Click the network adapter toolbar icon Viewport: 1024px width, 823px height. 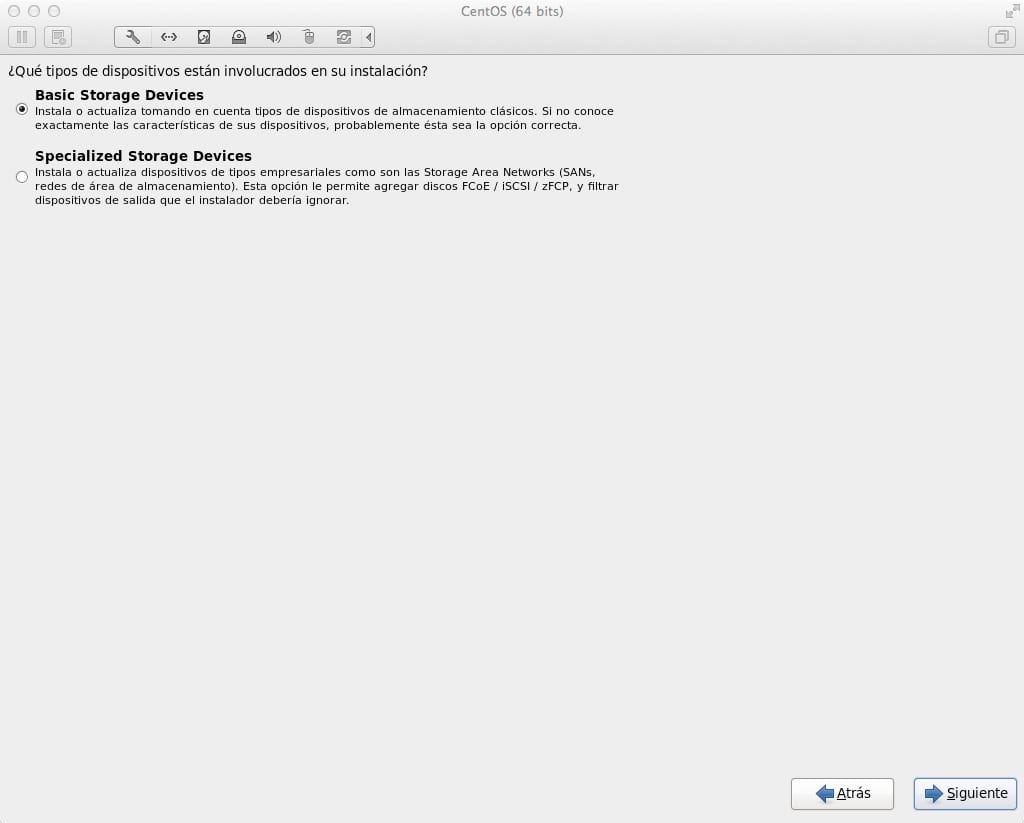pos(168,37)
